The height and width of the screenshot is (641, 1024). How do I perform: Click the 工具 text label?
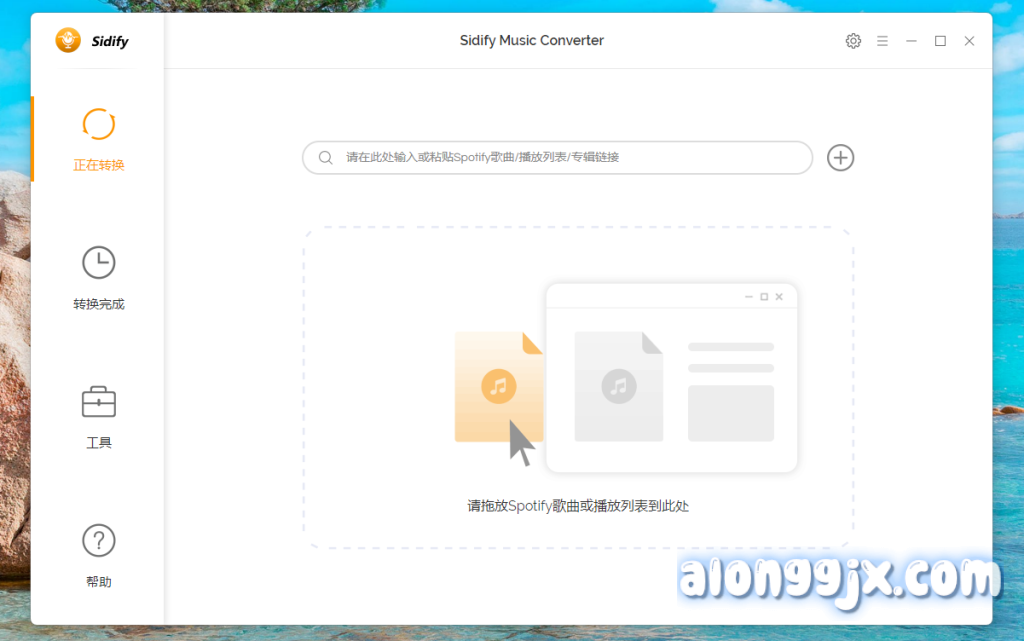[x=98, y=443]
